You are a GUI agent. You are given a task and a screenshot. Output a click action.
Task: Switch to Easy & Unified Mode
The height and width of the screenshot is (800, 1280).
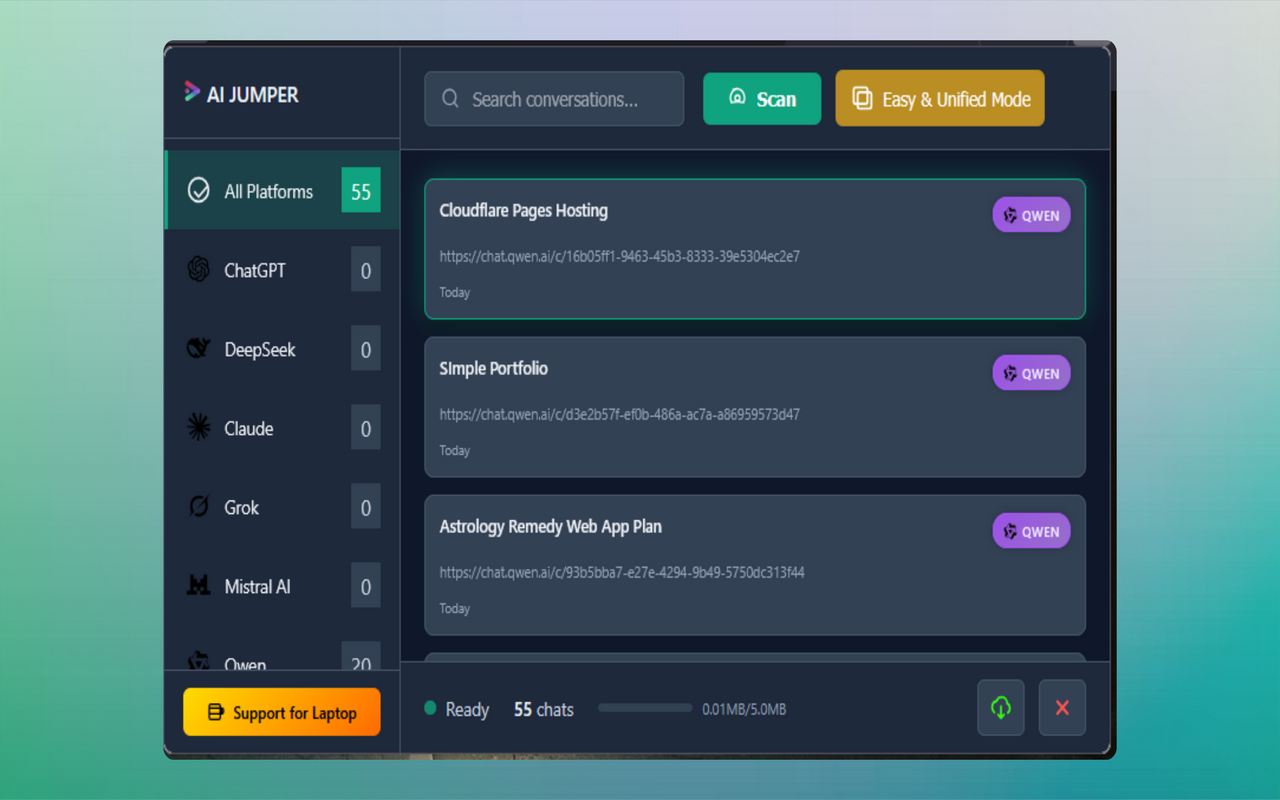[940, 98]
